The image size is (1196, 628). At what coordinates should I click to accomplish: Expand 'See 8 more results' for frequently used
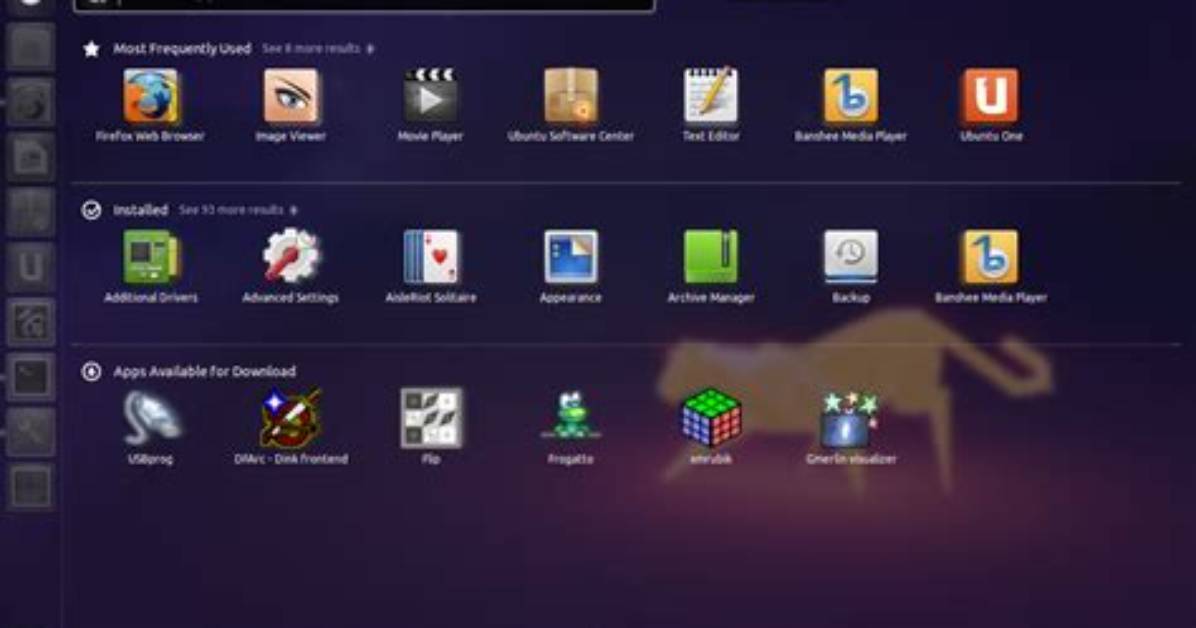coord(318,49)
